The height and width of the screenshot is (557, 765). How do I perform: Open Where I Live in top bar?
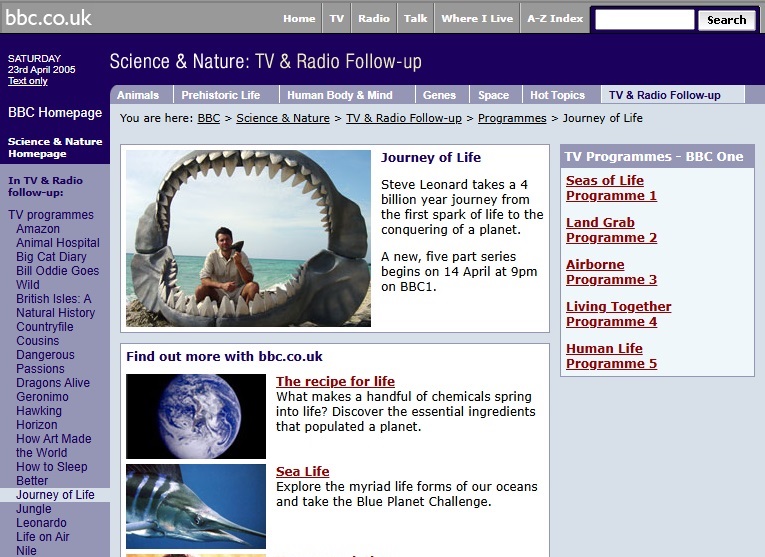(x=477, y=19)
